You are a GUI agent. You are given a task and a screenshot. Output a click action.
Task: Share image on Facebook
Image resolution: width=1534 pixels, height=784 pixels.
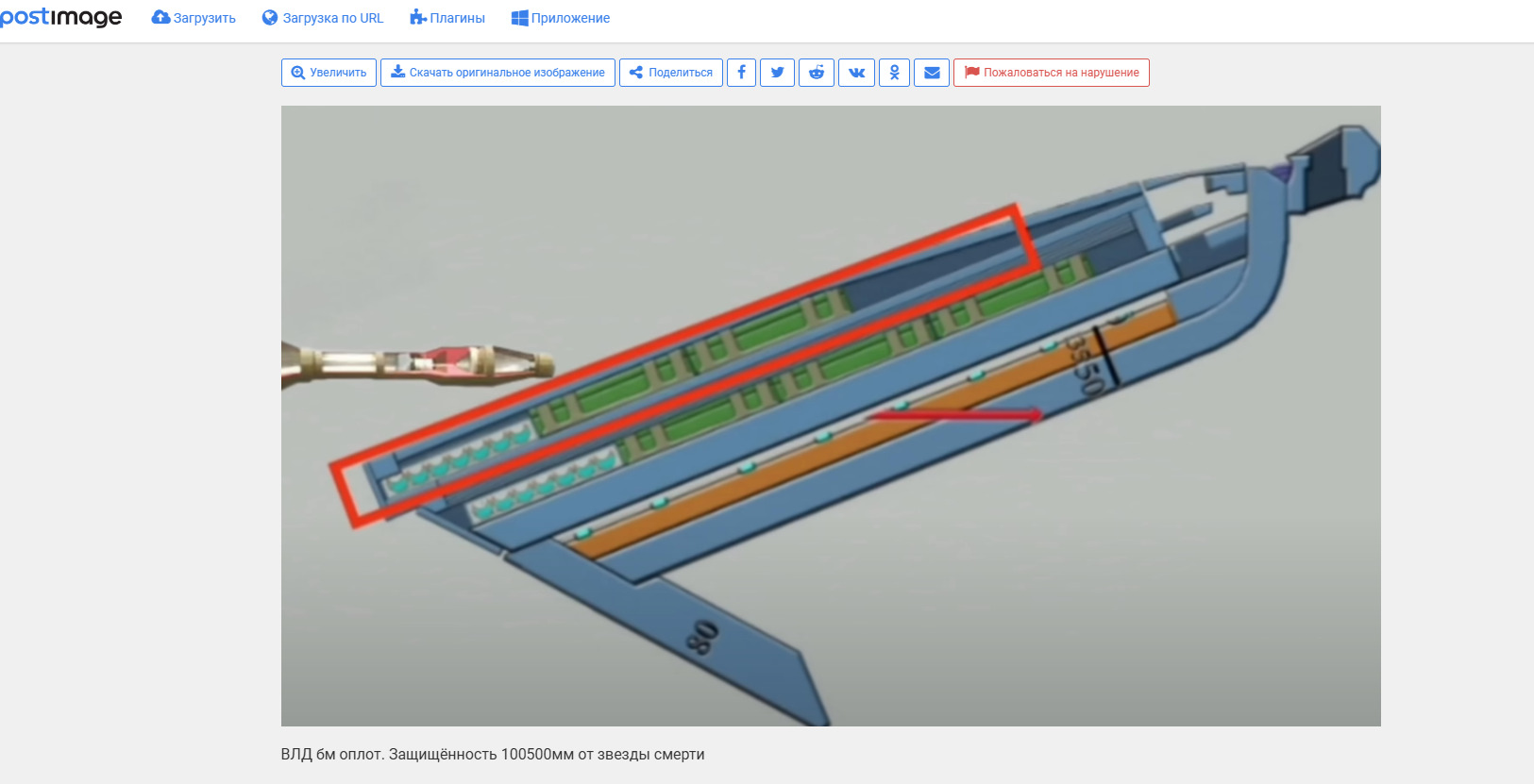click(x=741, y=73)
